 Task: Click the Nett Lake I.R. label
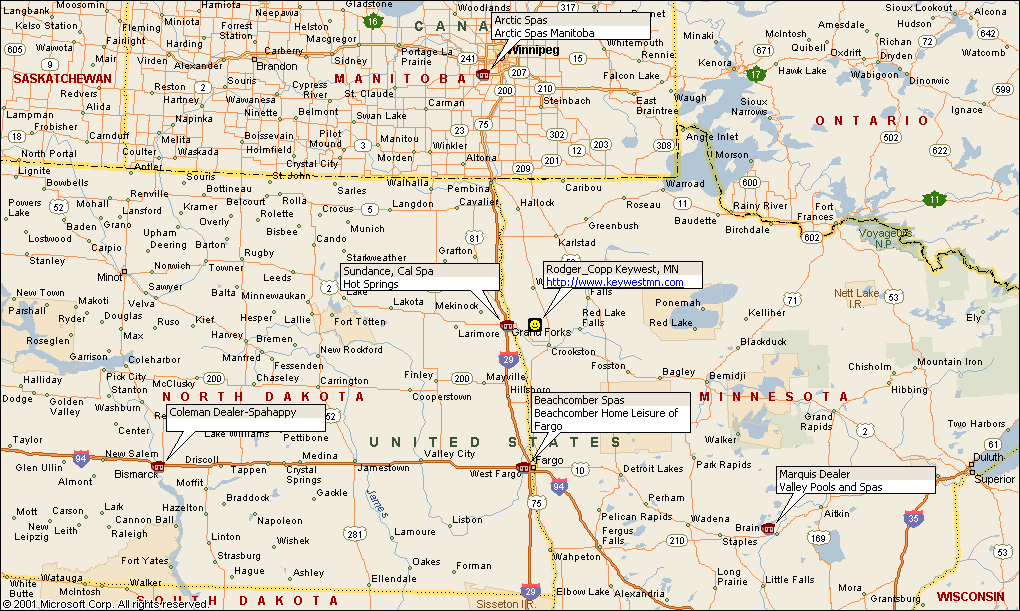[857, 299]
